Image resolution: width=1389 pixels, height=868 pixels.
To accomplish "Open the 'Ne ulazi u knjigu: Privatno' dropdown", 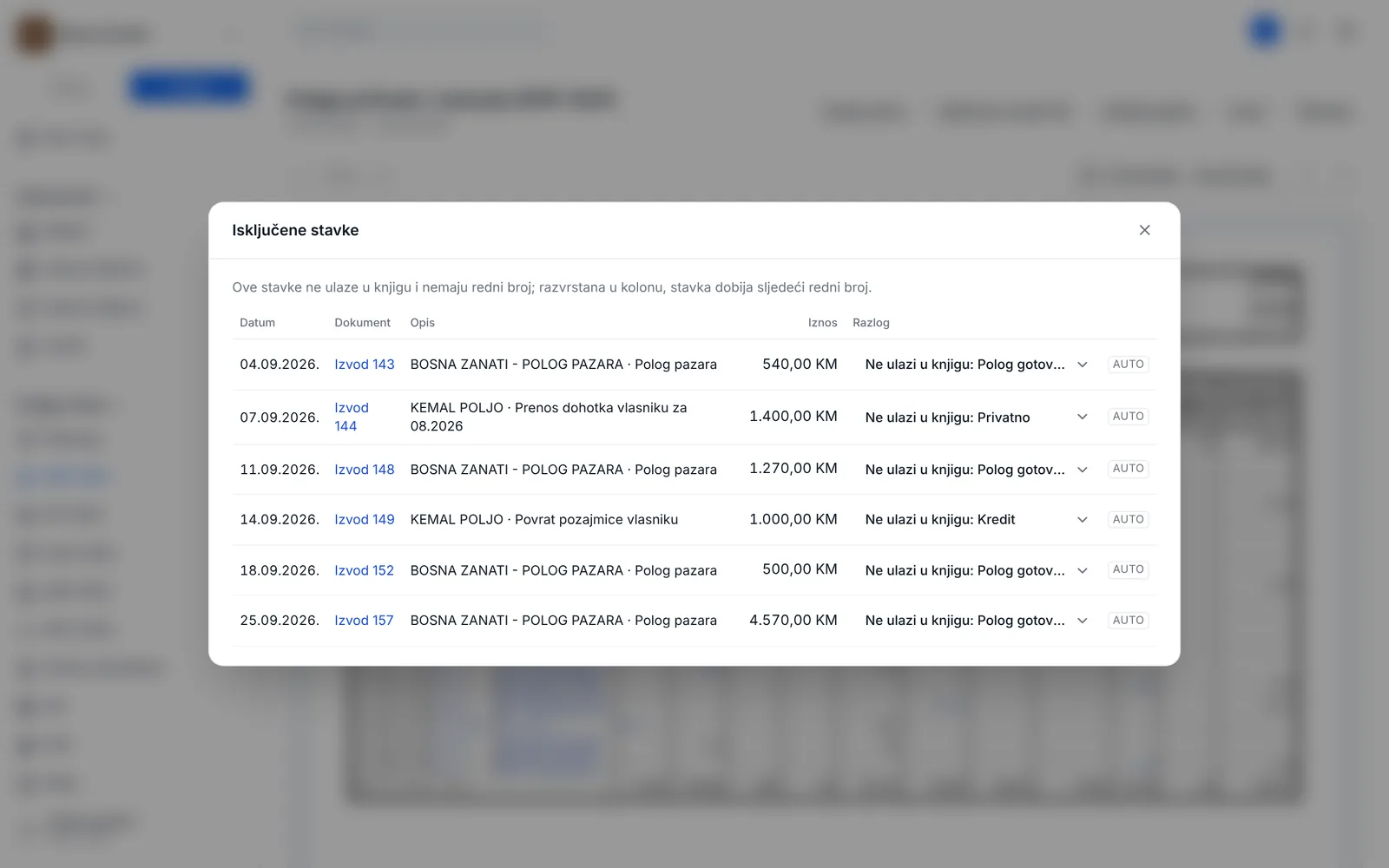I will click(976, 418).
